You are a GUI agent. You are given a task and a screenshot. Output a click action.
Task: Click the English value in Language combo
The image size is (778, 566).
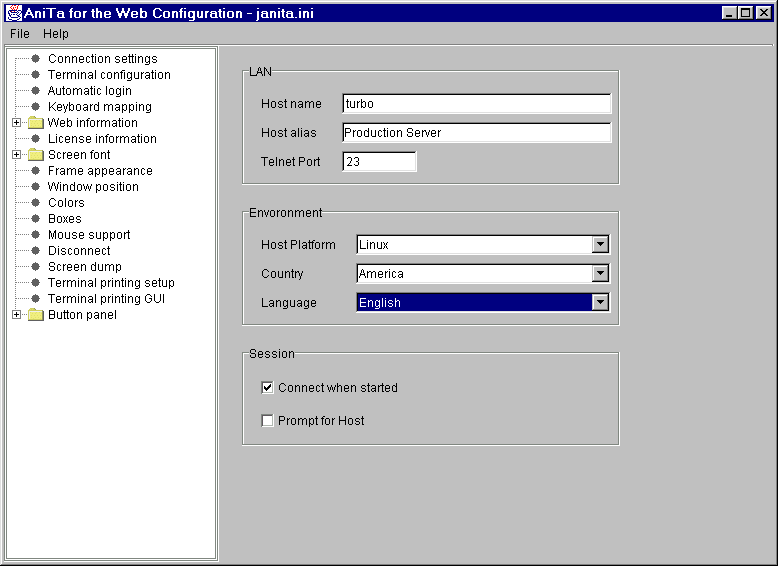click(380, 303)
